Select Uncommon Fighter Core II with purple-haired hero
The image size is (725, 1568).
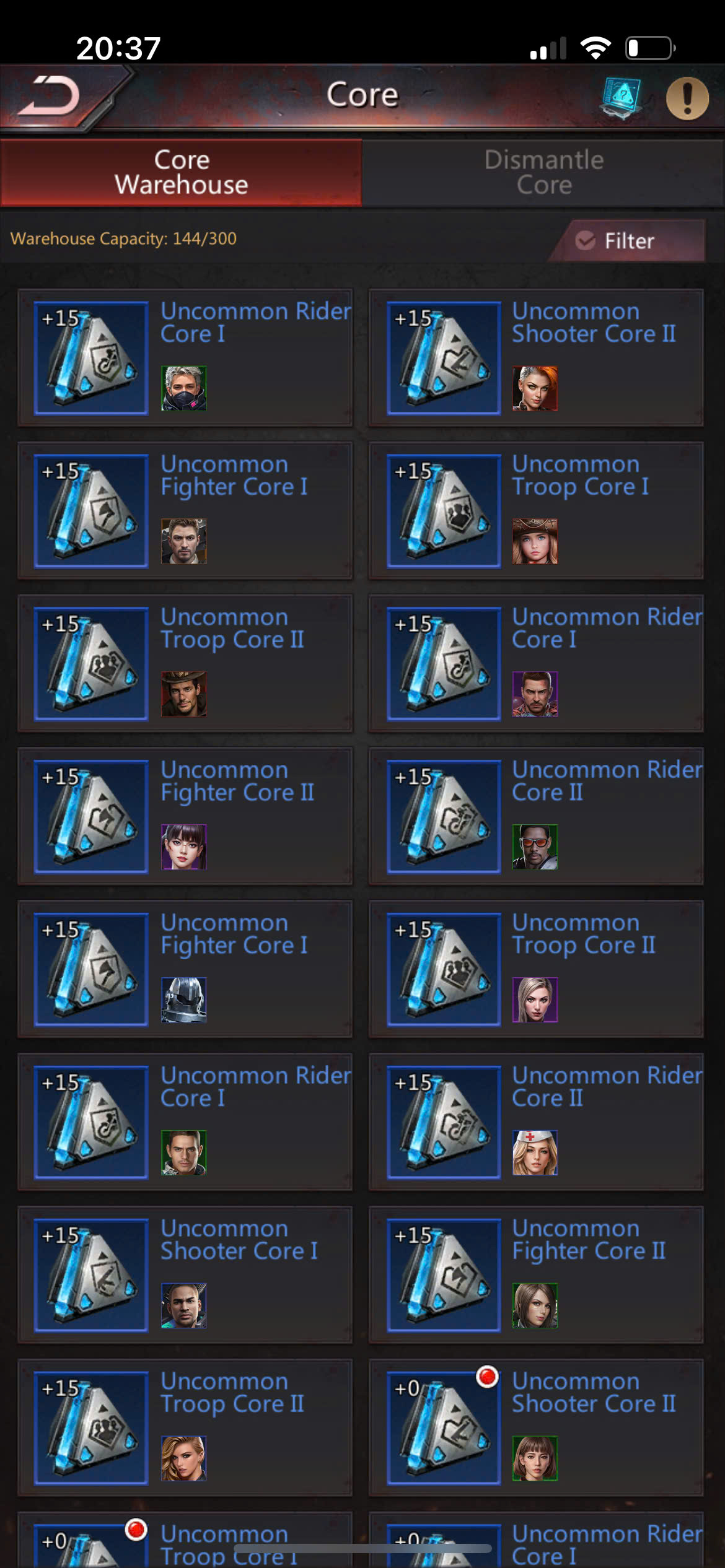[x=185, y=816]
